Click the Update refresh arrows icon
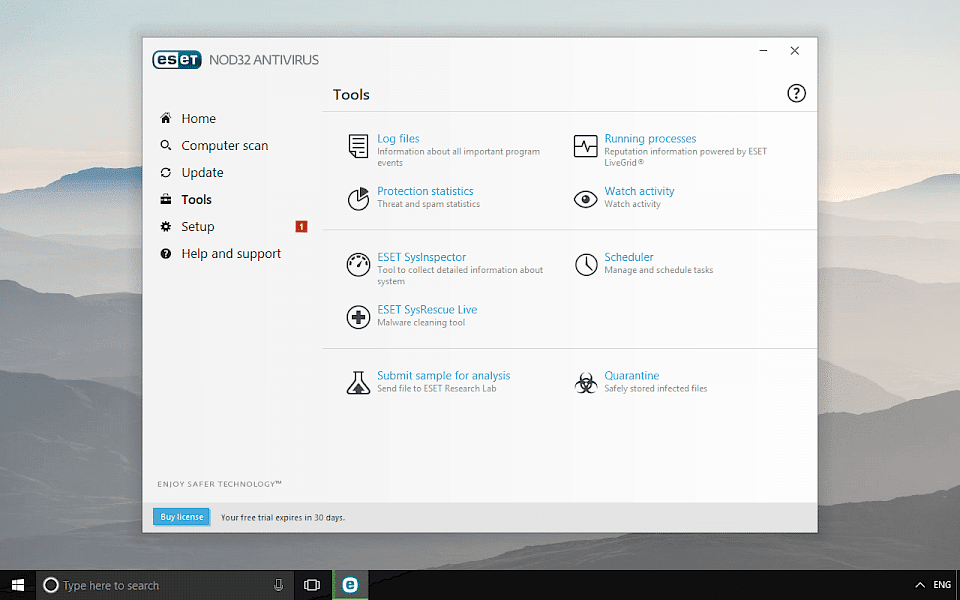 click(165, 172)
